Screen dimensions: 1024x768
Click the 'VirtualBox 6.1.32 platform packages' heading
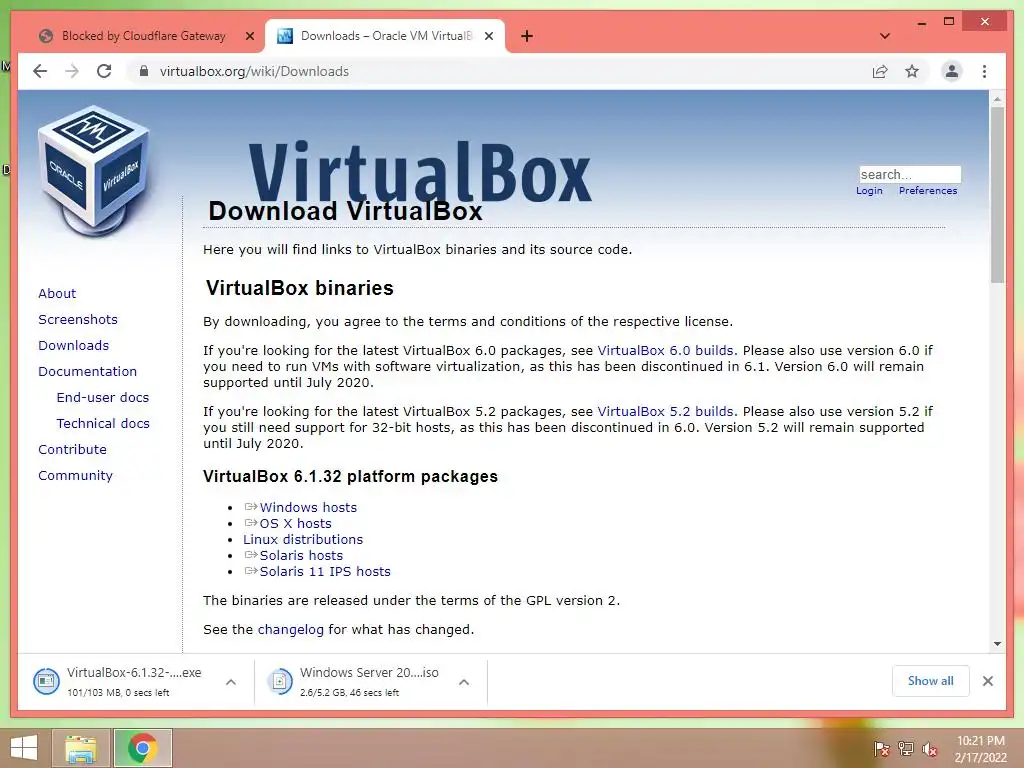click(x=350, y=477)
